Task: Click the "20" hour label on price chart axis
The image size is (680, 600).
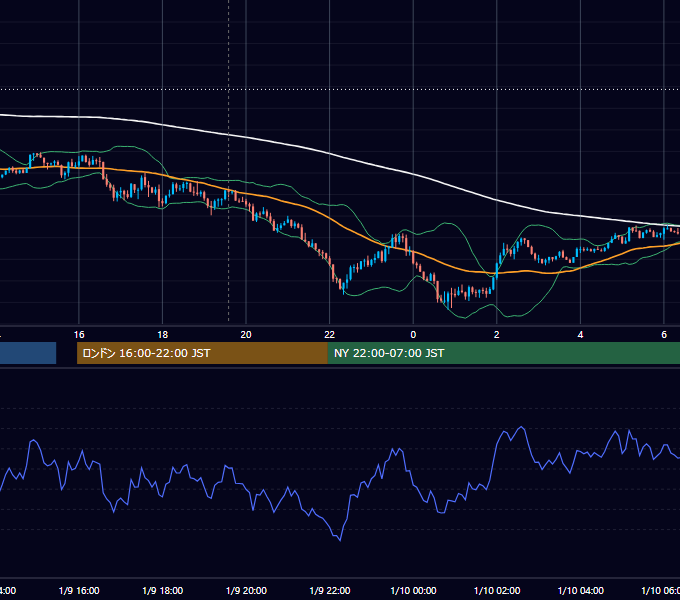Action: 246,335
